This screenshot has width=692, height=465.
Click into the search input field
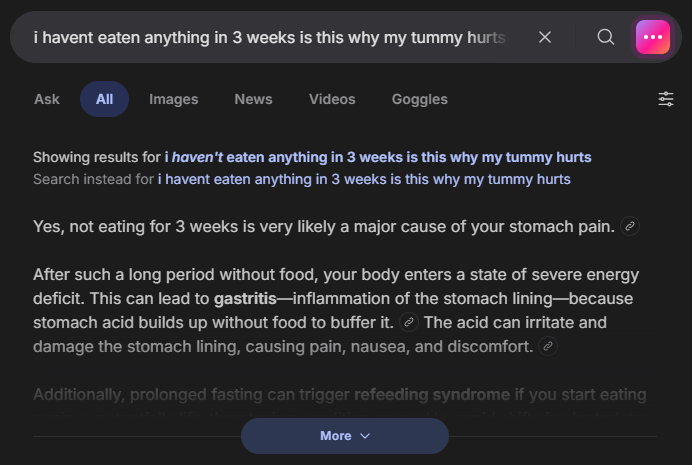(270, 37)
